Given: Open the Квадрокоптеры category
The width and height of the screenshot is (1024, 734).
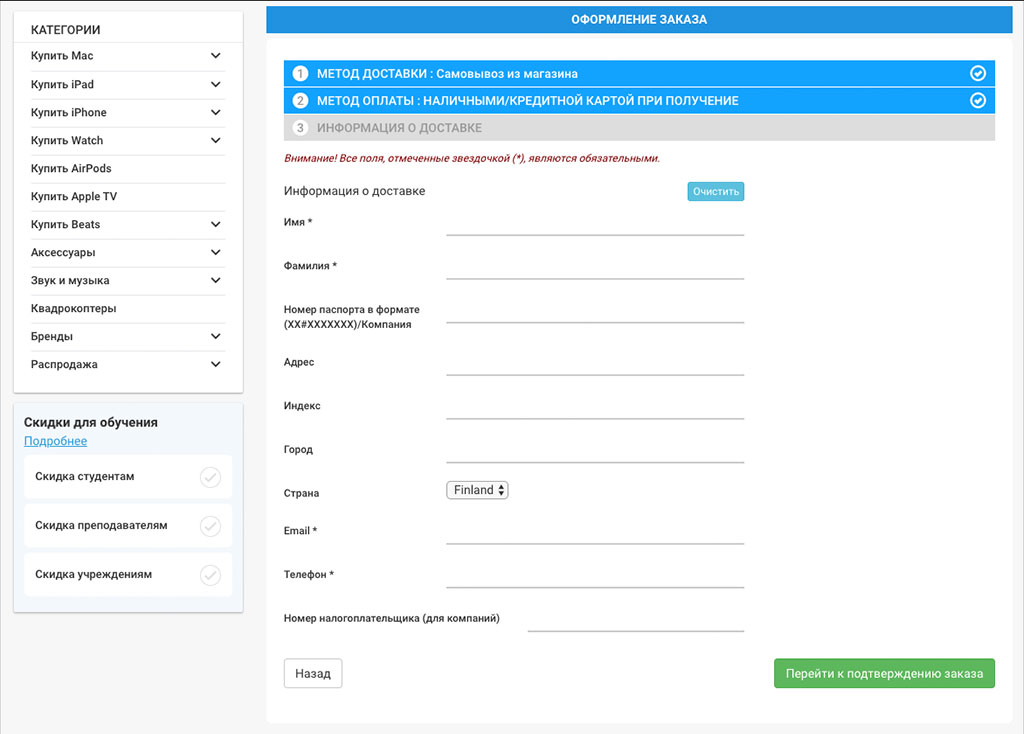Looking at the screenshot, I should (73, 309).
